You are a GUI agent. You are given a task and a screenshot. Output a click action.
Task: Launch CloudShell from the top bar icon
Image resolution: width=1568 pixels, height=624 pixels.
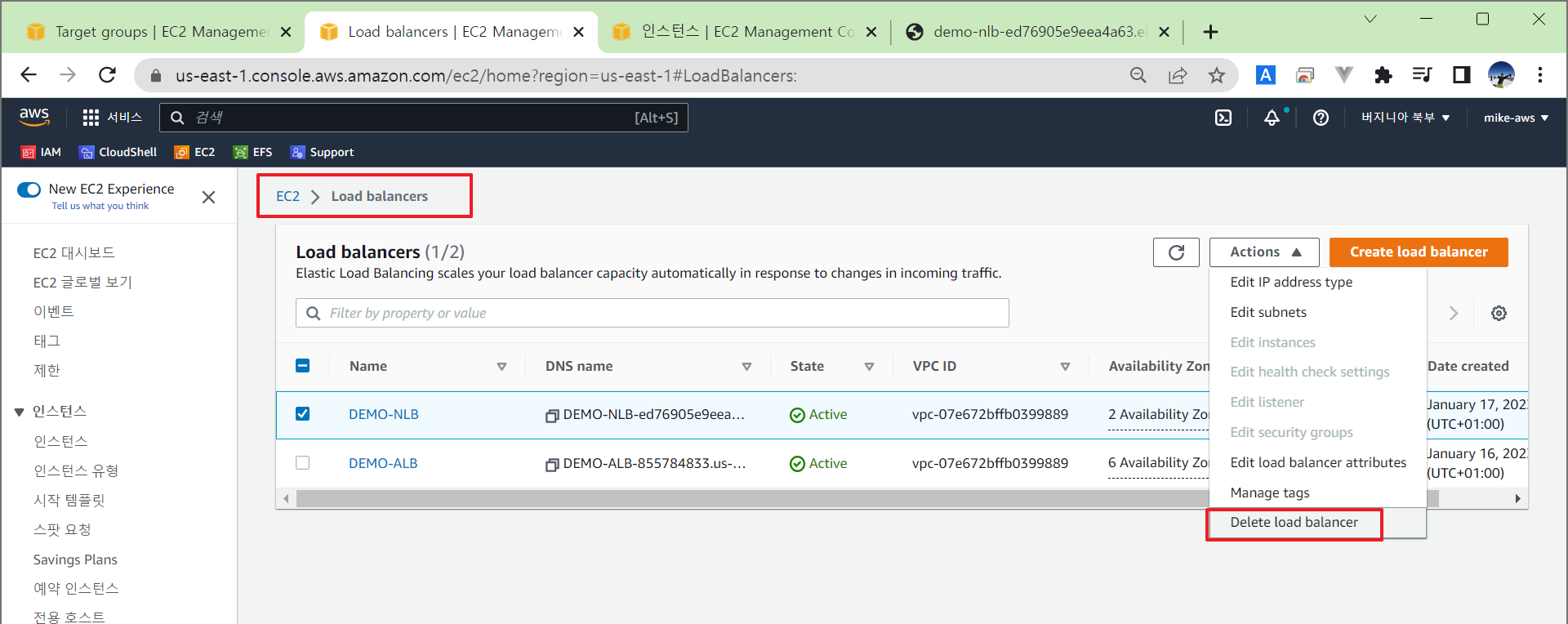coord(1223,118)
